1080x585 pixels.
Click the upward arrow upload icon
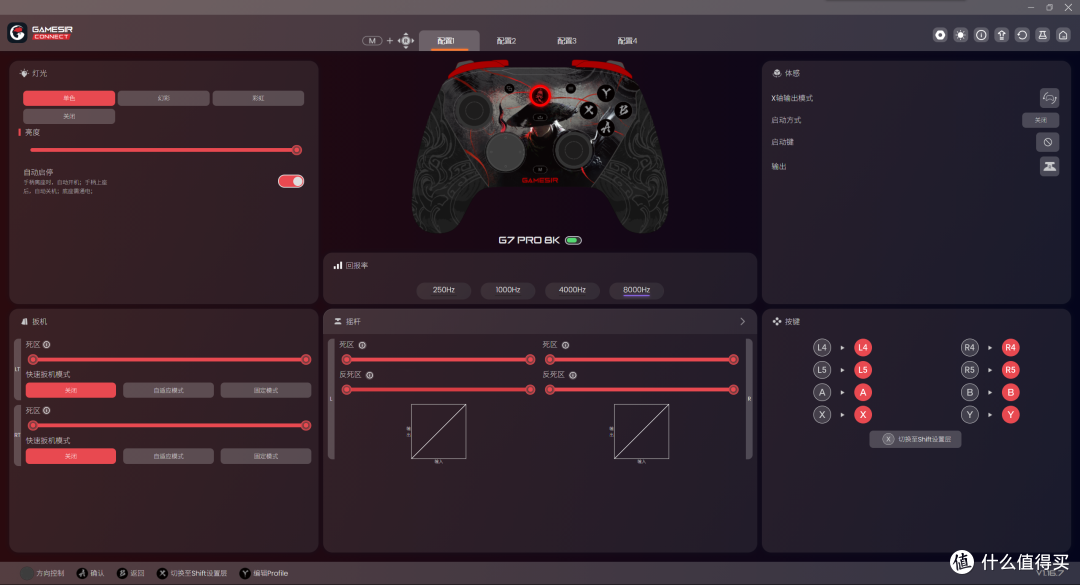coord(1001,35)
